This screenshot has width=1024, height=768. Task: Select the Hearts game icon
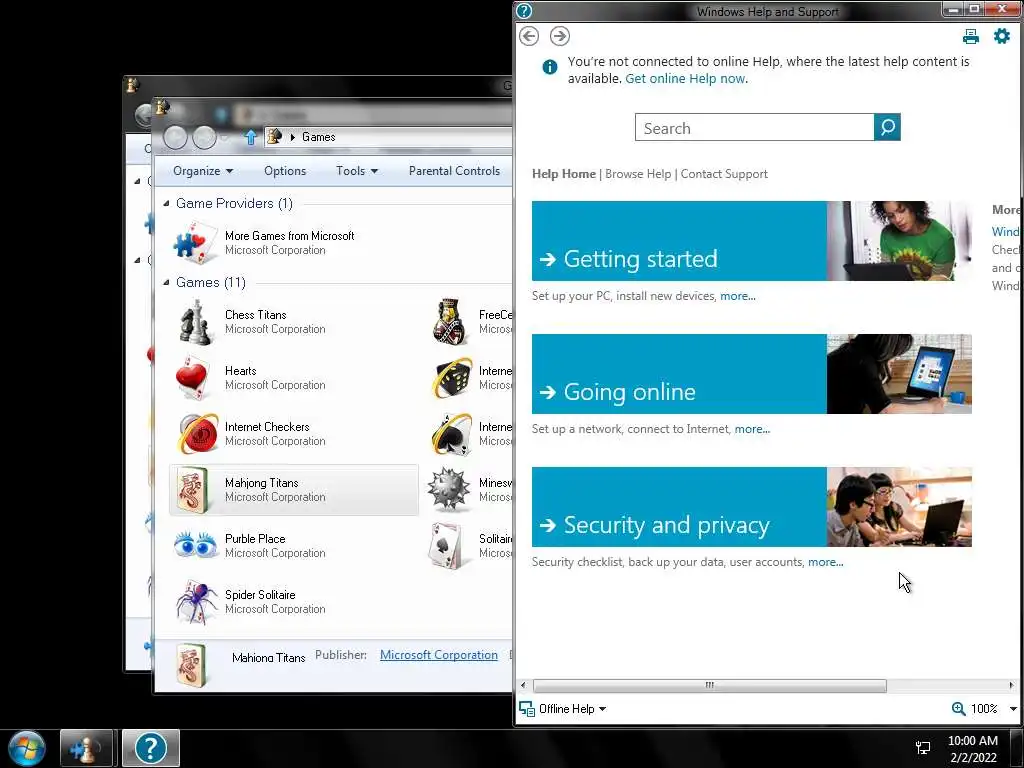tap(192, 377)
